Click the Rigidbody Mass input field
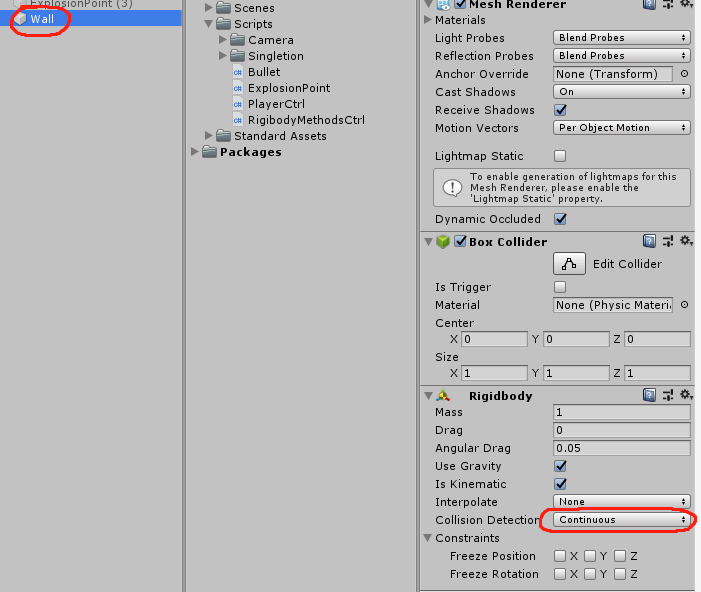This screenshot has height=592, width=701. (621, 412)
